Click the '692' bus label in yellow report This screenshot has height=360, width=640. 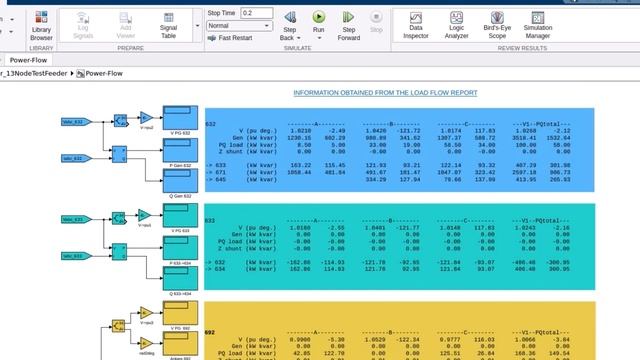coord(209,333)
